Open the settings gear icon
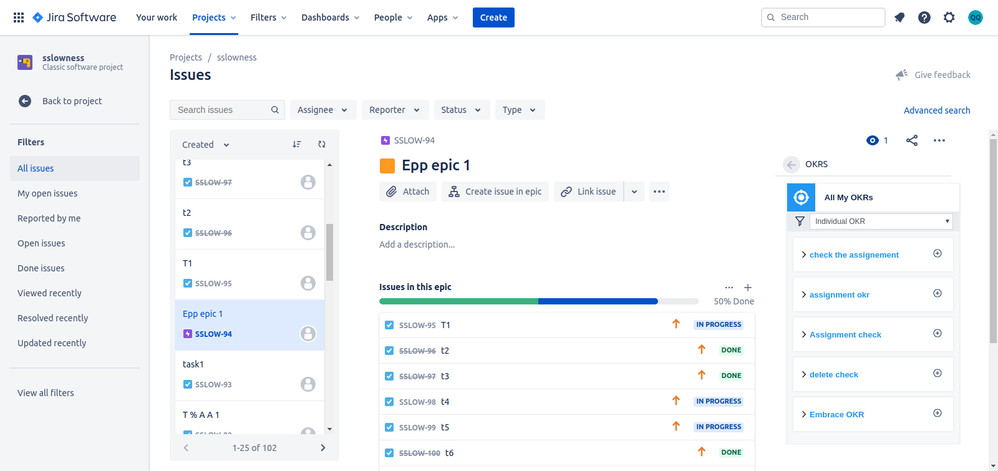 point(949,18)
